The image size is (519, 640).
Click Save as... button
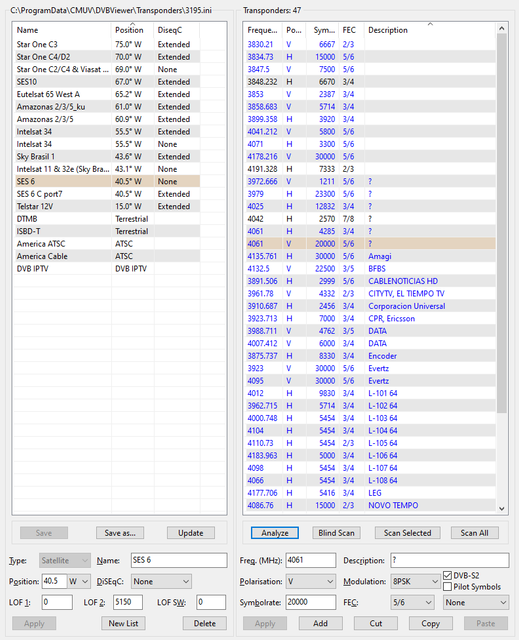(120, 533)
